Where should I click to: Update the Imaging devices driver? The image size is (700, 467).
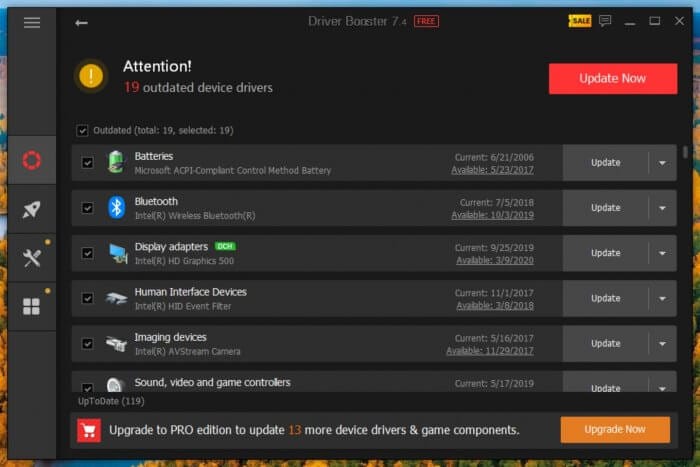pyautogui.click(x=605, y=344)
